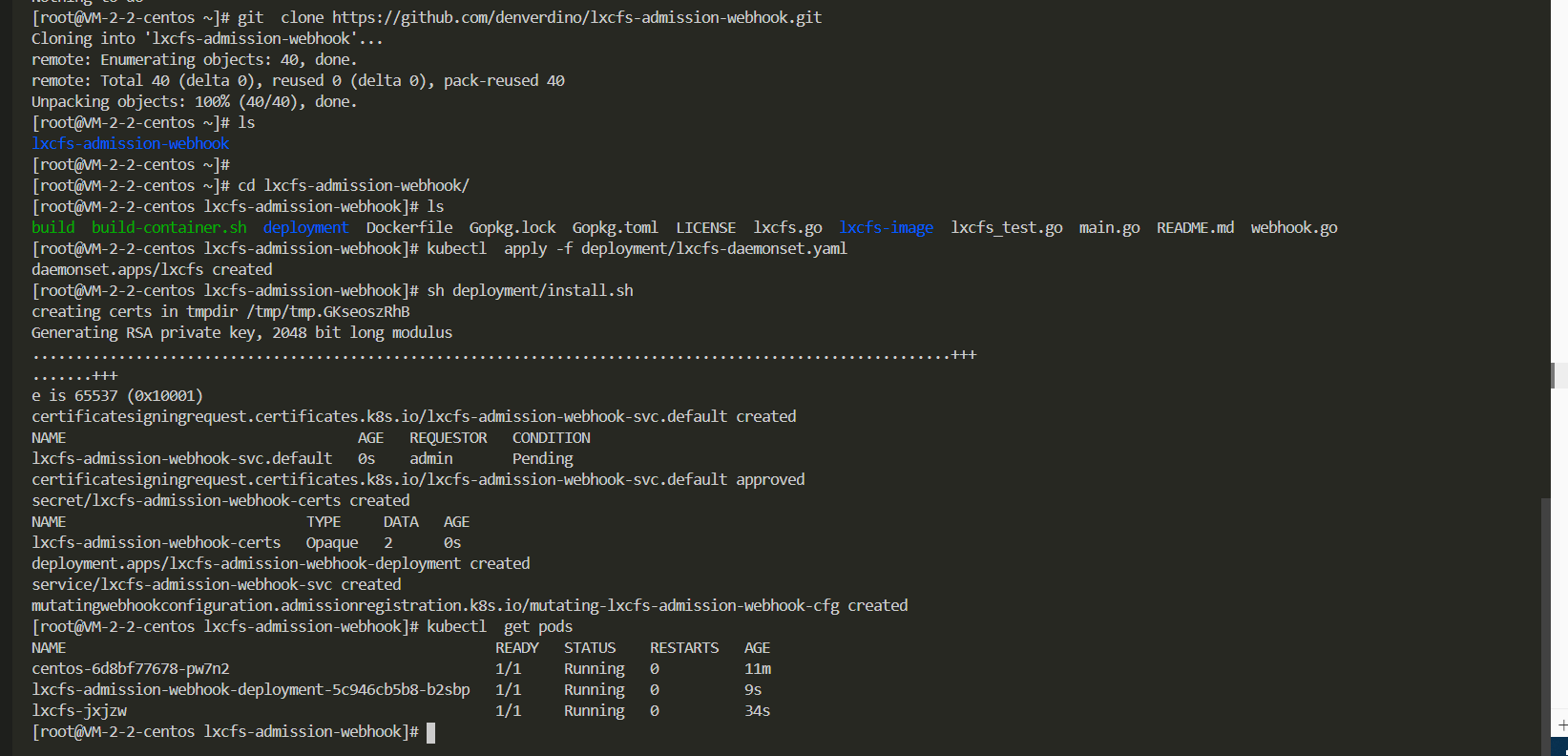Image resolution: width=1568 pixels, height=756 pixels.
Task: Click the REQUESTOR column header
Action: pyautogui.click(x=449, y=437)
